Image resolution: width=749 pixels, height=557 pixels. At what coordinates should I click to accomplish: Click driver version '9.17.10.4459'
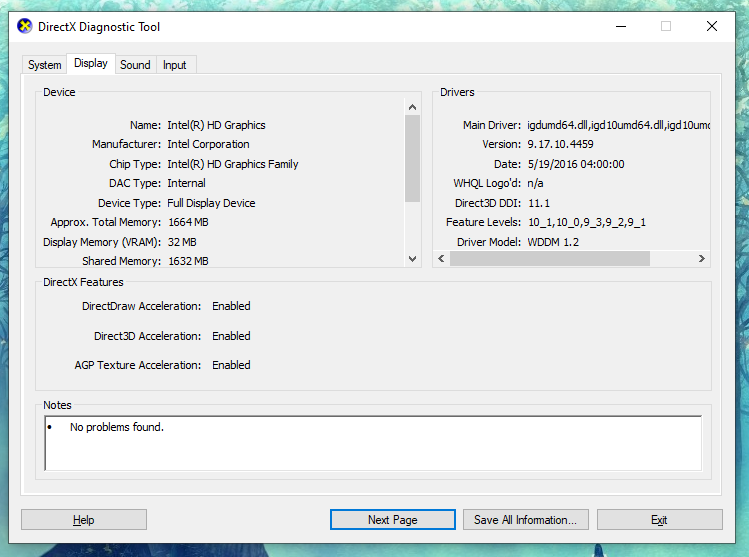(x=560, y=144)
